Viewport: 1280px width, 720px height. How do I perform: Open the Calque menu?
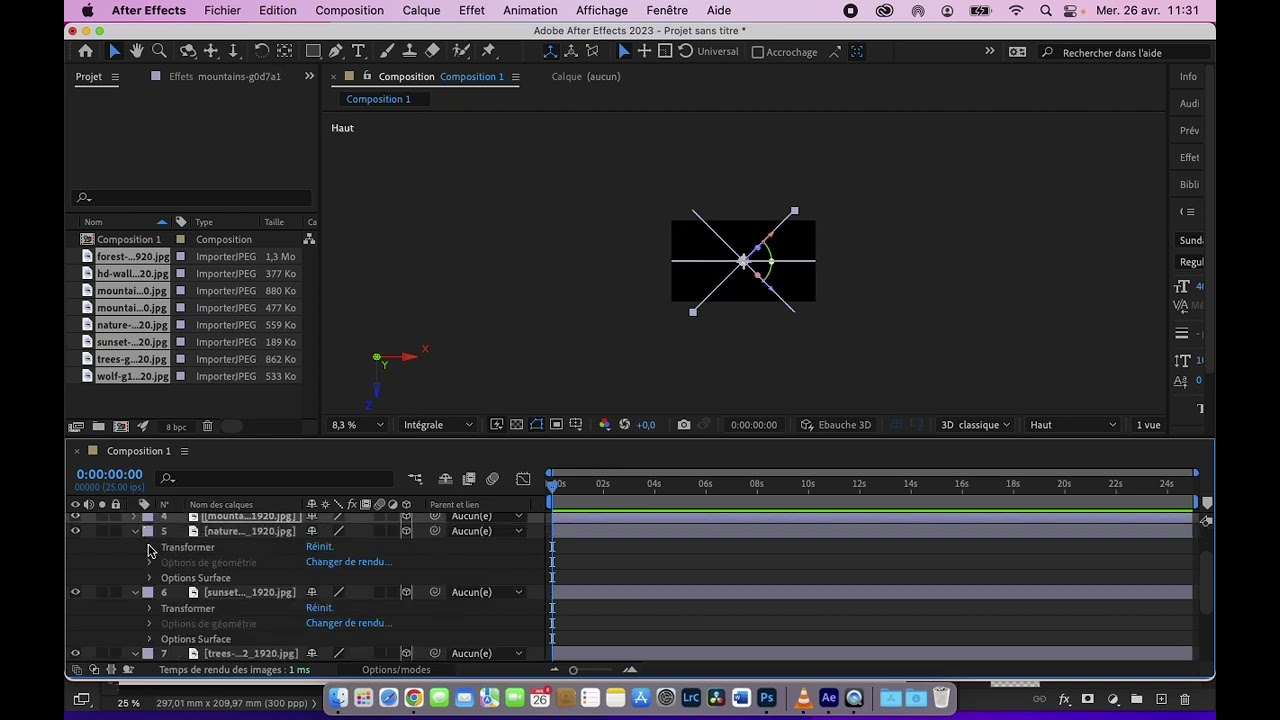tap(421, 10)
